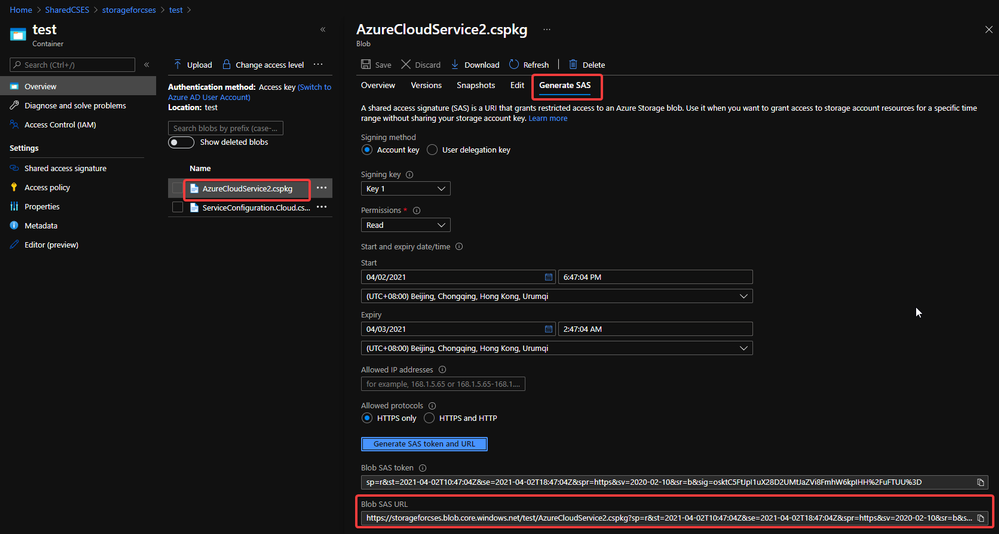Go to Home breadcrumb link
The width and height of the screenshot is (999, 534).
[x=20, y=10]
